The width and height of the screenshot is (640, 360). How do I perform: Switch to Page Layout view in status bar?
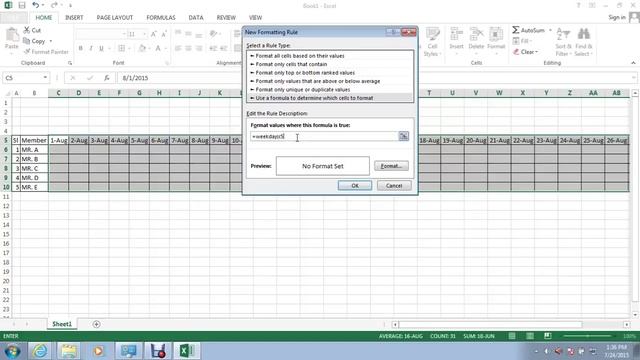530,336
